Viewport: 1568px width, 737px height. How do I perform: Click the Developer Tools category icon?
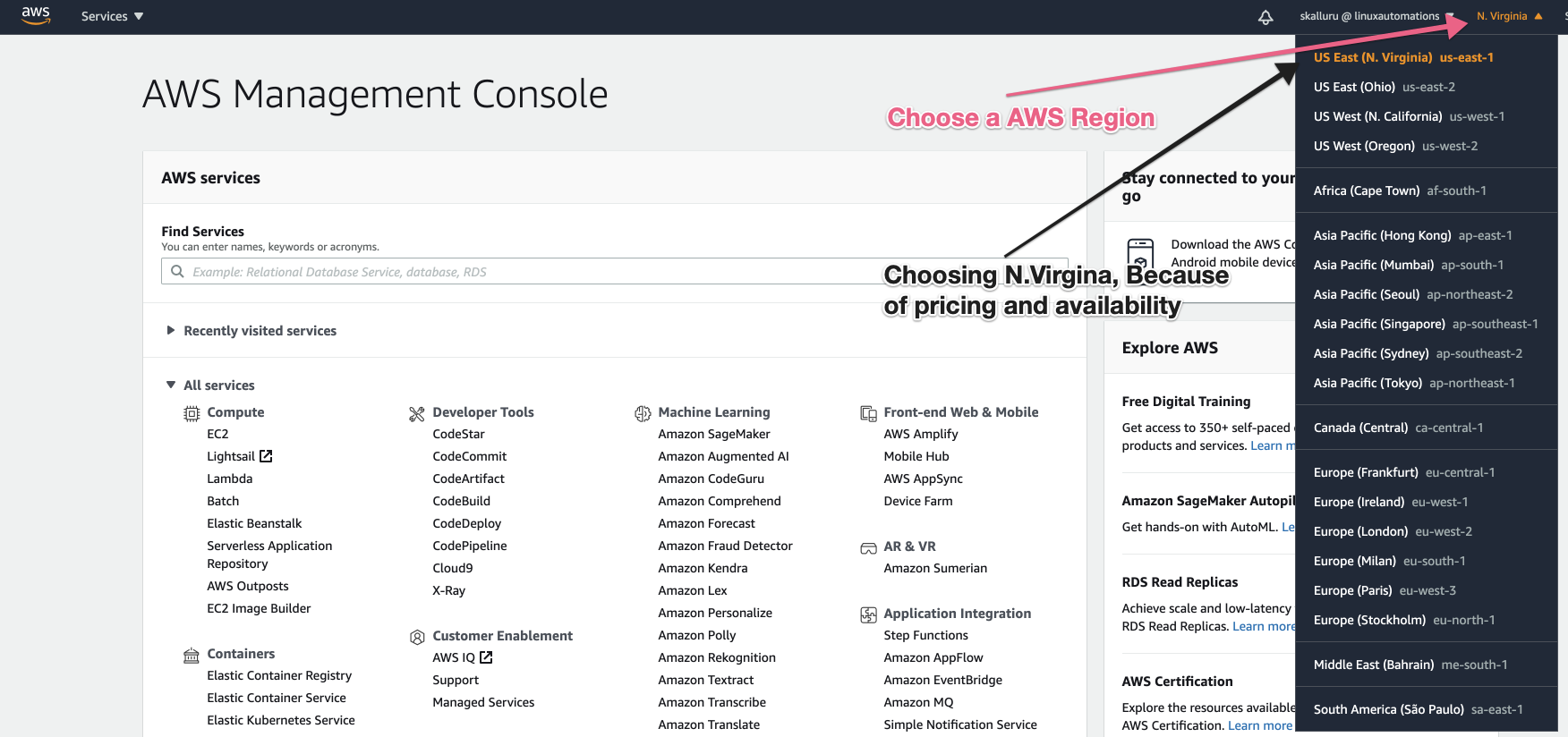tap(417, 413)
